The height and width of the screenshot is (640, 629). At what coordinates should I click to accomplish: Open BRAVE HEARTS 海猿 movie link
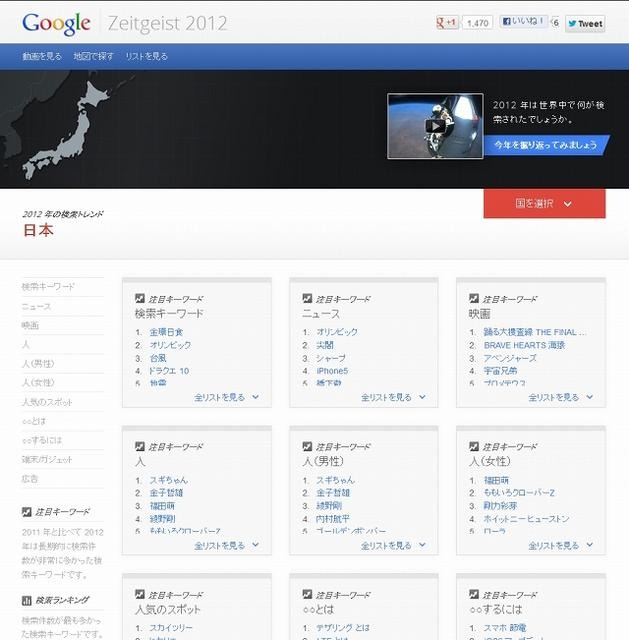[x=525, y=345]
